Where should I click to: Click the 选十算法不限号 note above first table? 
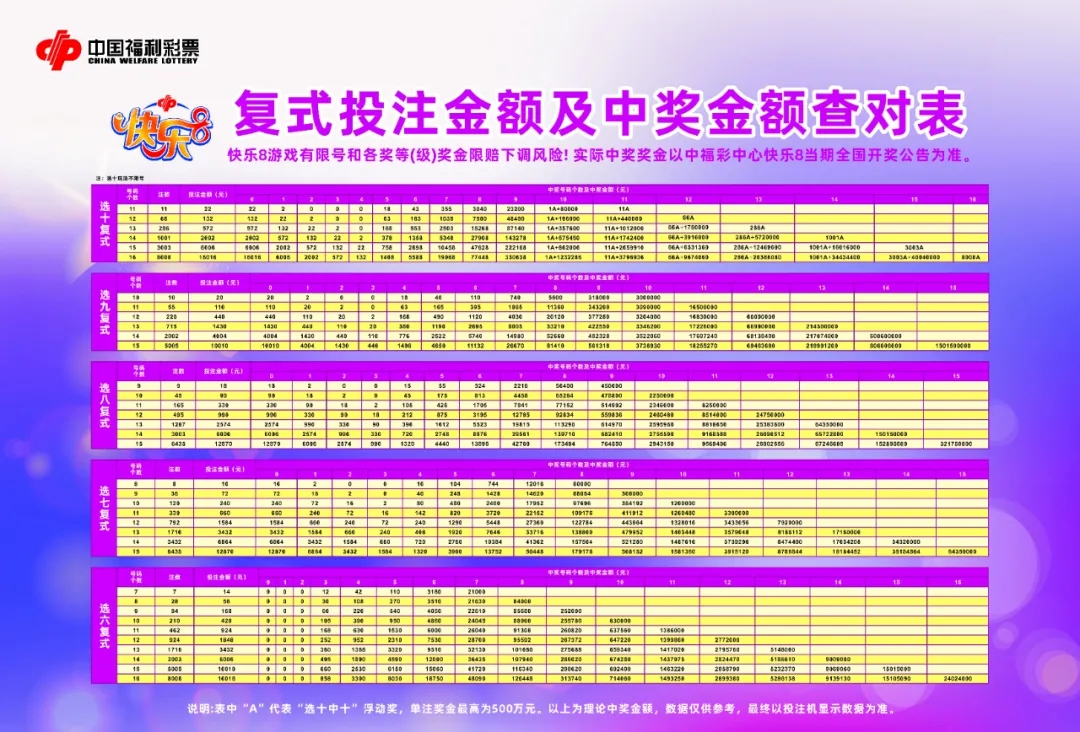(x=120, y=178)
